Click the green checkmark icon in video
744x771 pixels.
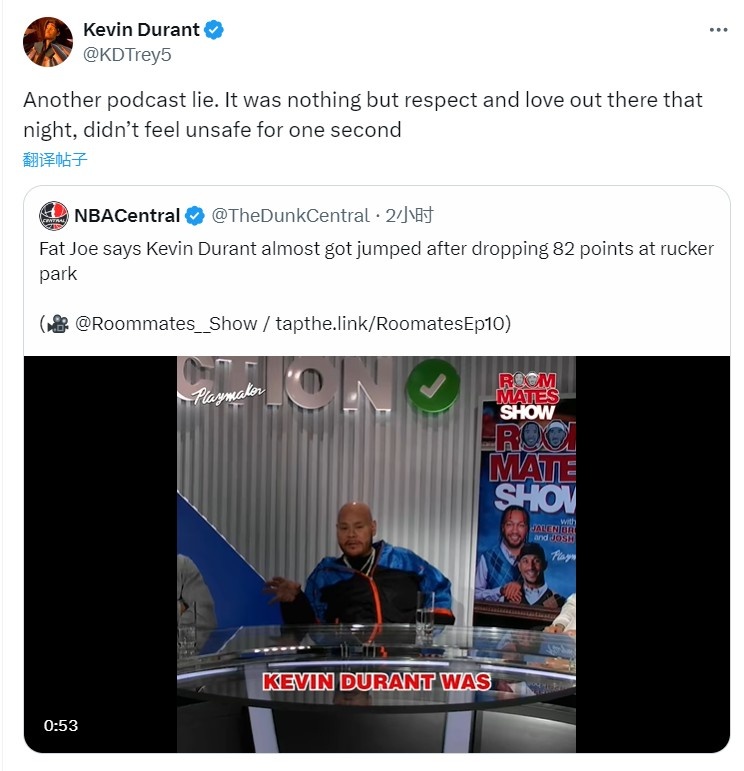[x=432, y=386]
